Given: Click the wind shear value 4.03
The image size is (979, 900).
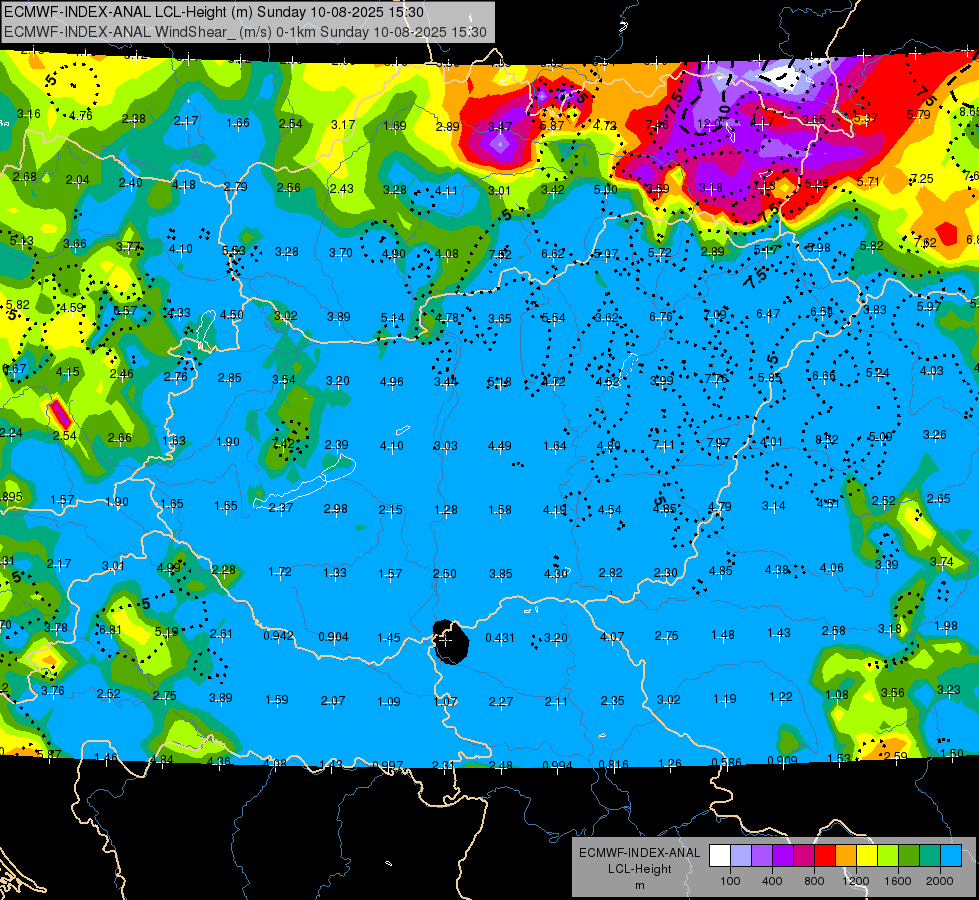Looking at the screenshot, I should pyautogui.click(x=932, y=371).
